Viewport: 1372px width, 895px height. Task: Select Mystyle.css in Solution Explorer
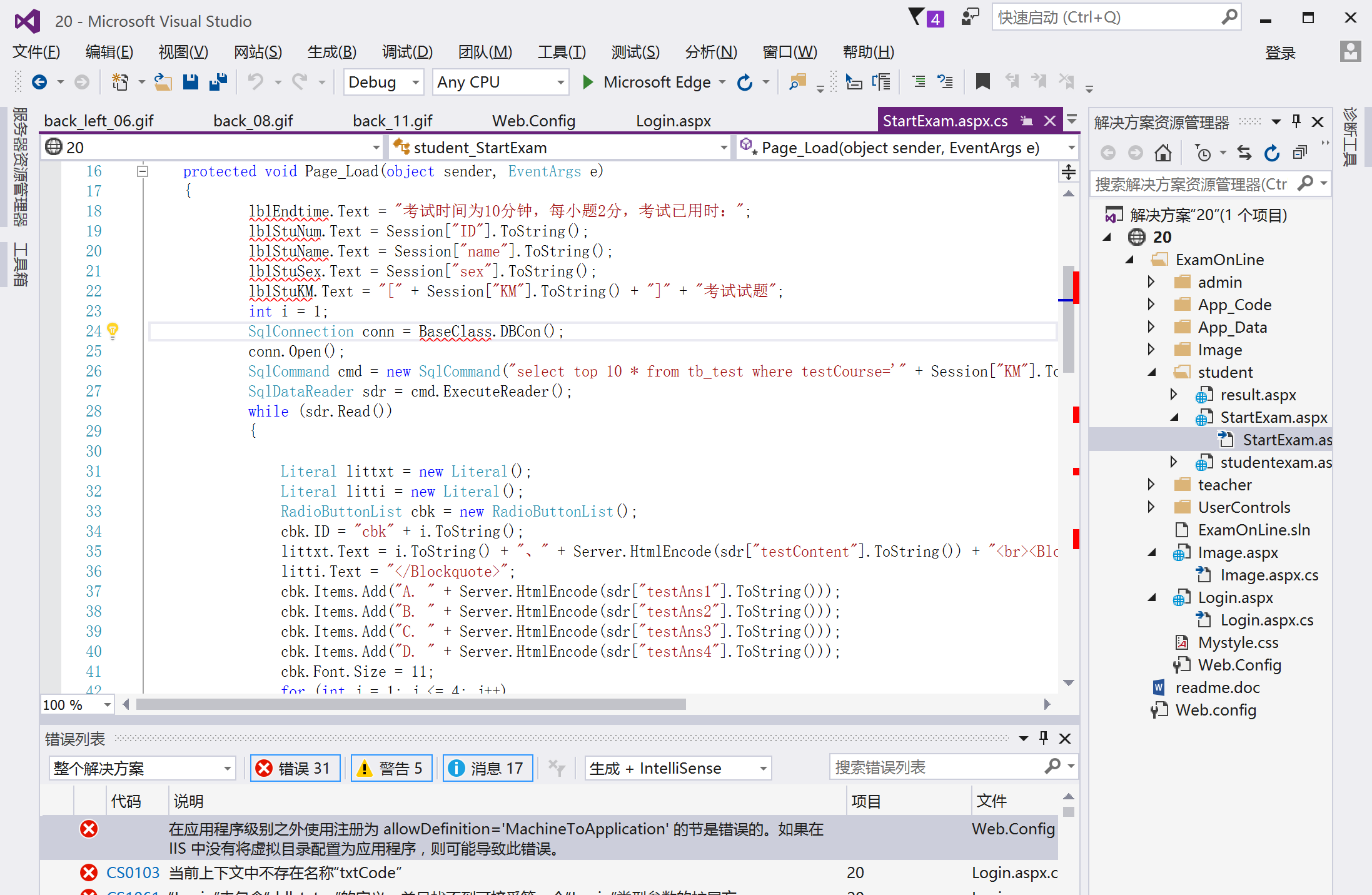coord(1238,642)
